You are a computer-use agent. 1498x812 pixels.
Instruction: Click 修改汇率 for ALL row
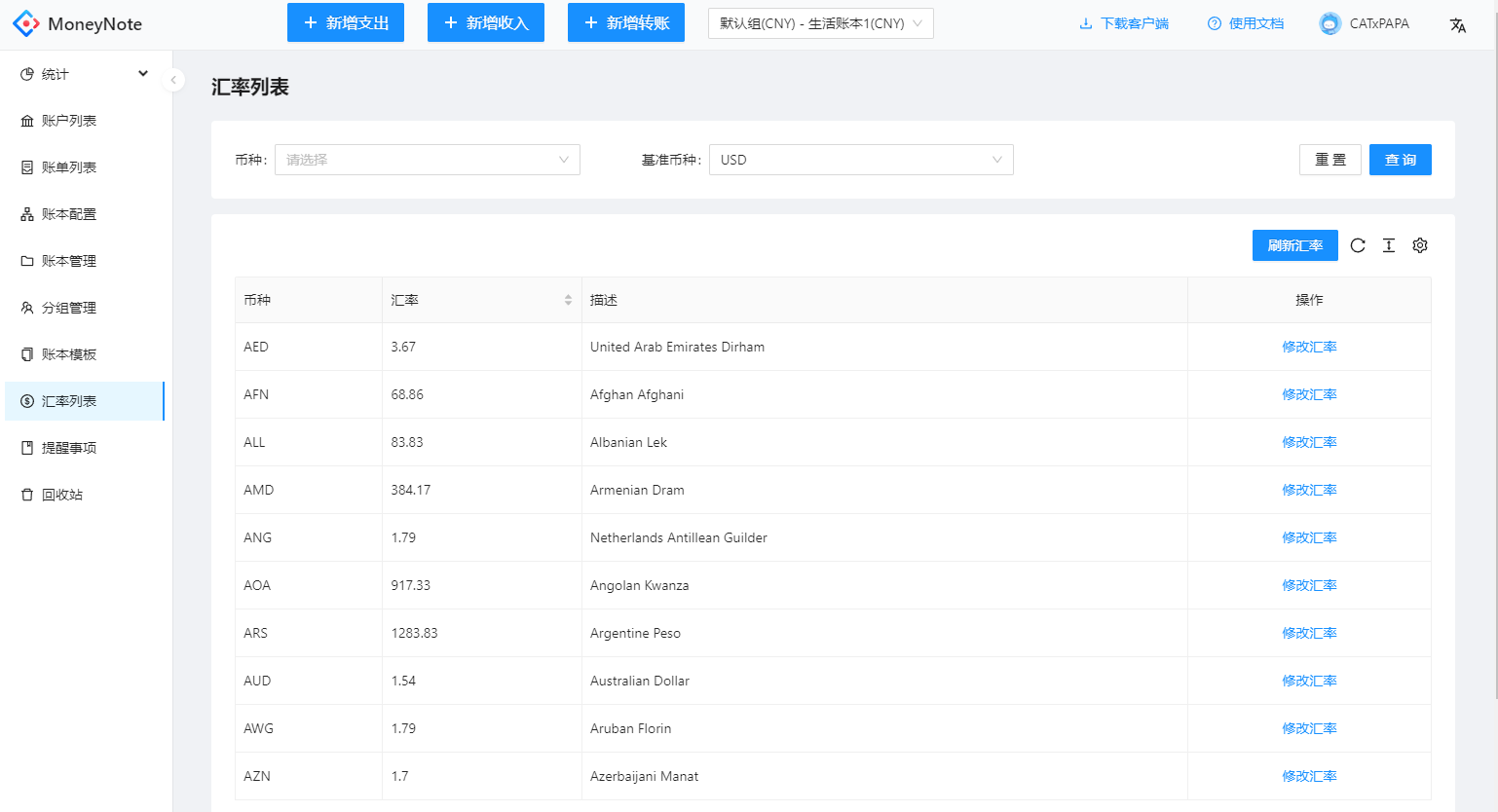(x=1309, y=442)
